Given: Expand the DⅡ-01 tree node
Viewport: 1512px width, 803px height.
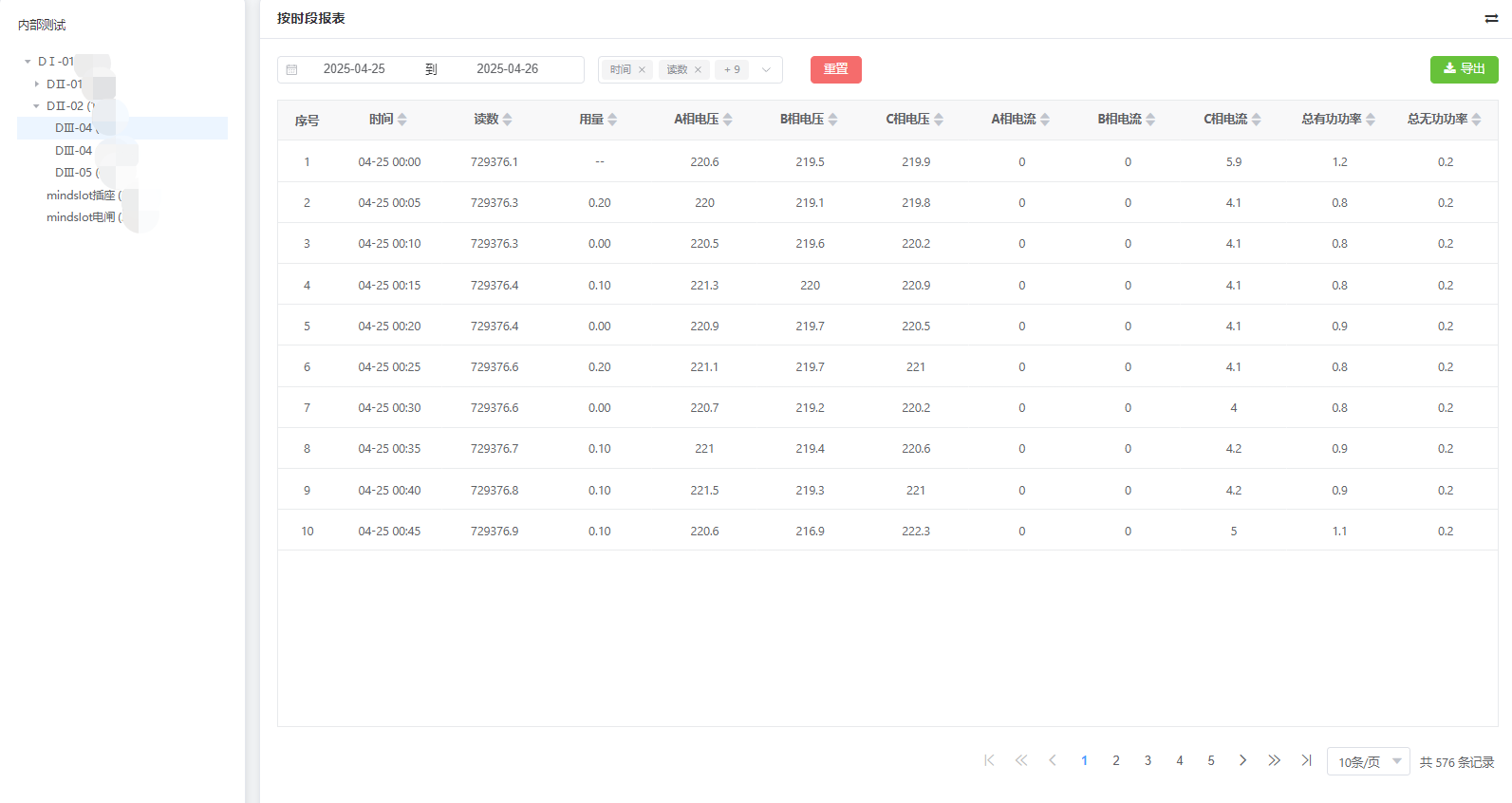Looking at the screenshot, I should [37, 84].
